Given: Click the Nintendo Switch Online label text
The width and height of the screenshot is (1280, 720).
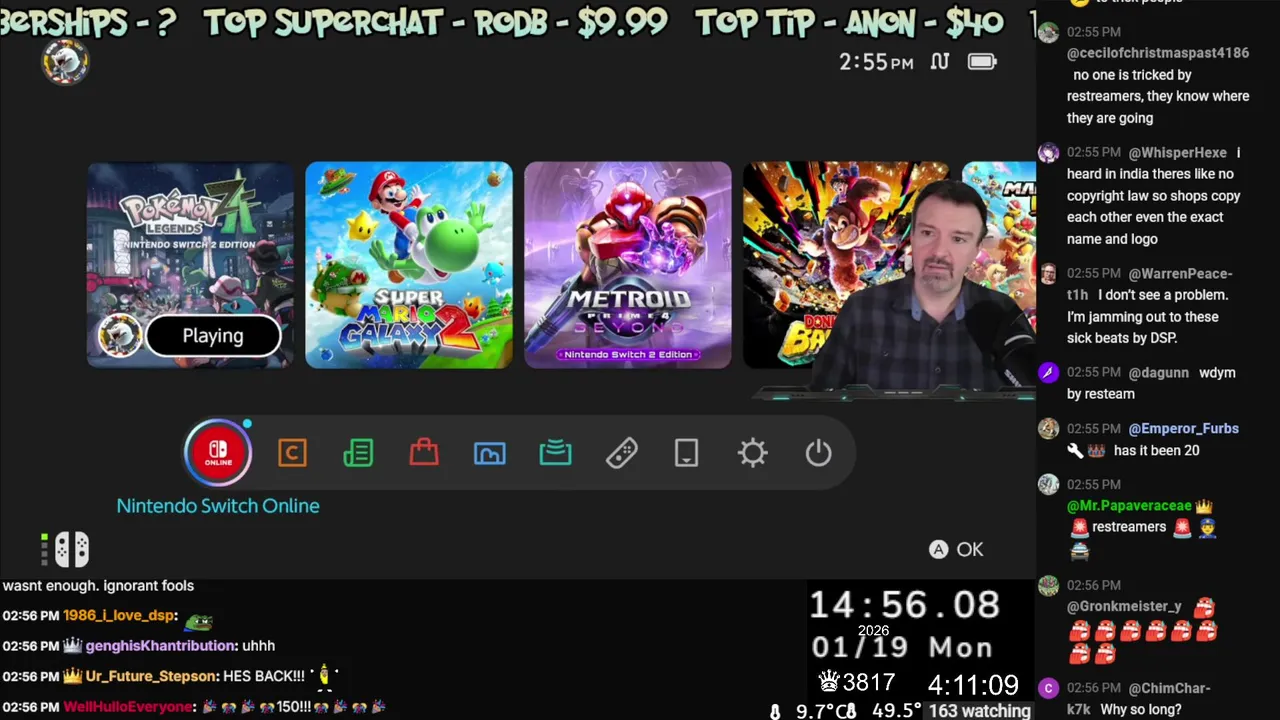Looking at the screenshot, I should [218, 506].
